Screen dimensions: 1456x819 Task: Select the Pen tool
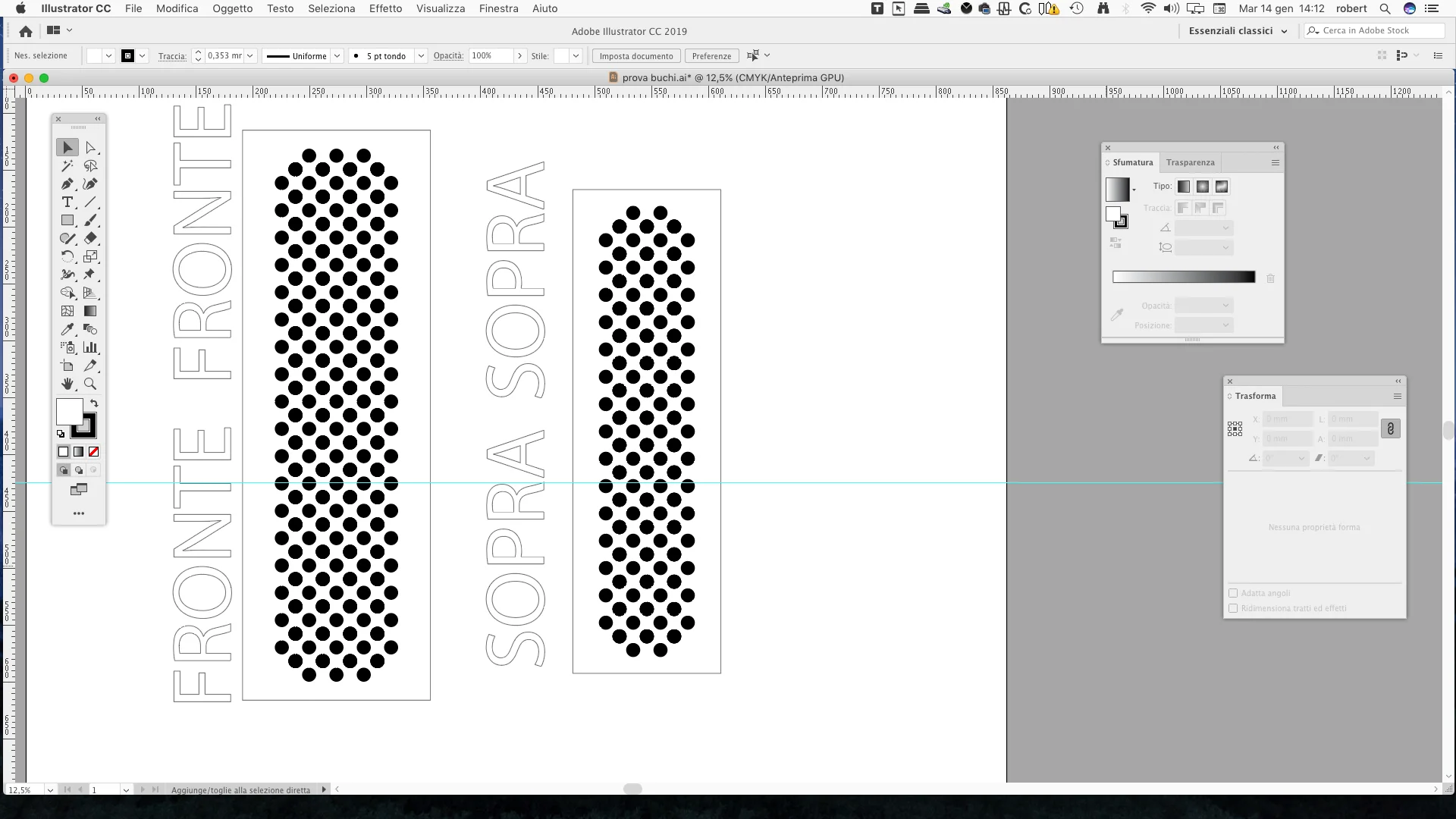pos(67,184)
